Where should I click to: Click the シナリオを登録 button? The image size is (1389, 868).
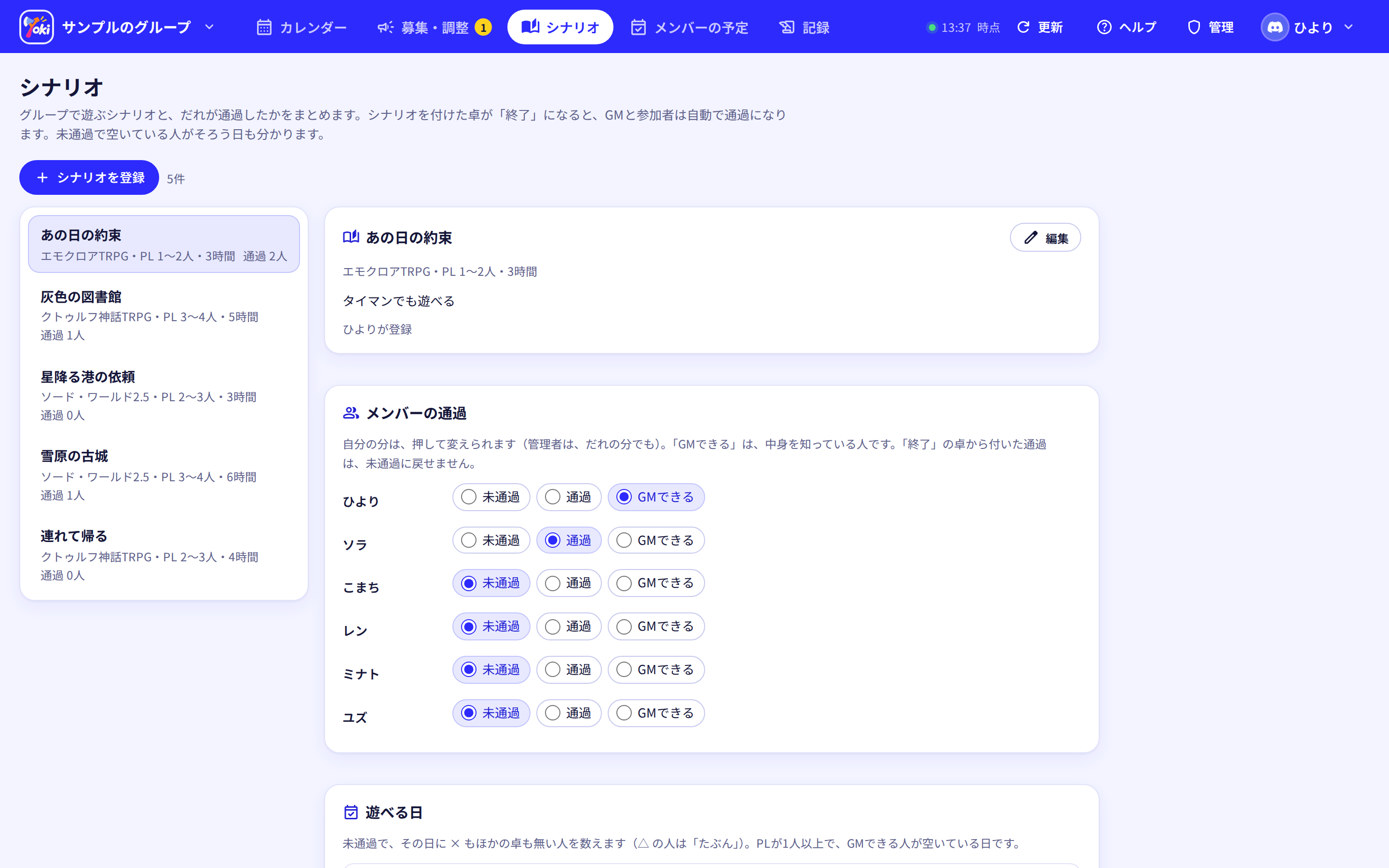click(x=89, y=177)
